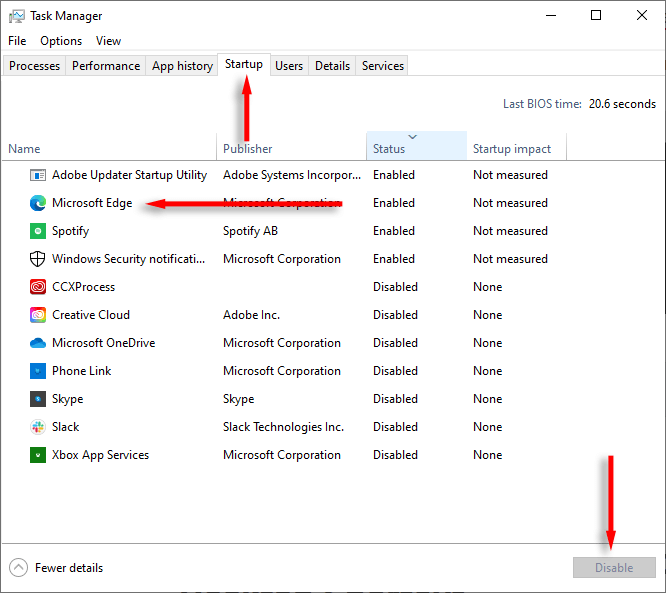Collapse view with Fewer details chevron

click(x=19, y=568)
